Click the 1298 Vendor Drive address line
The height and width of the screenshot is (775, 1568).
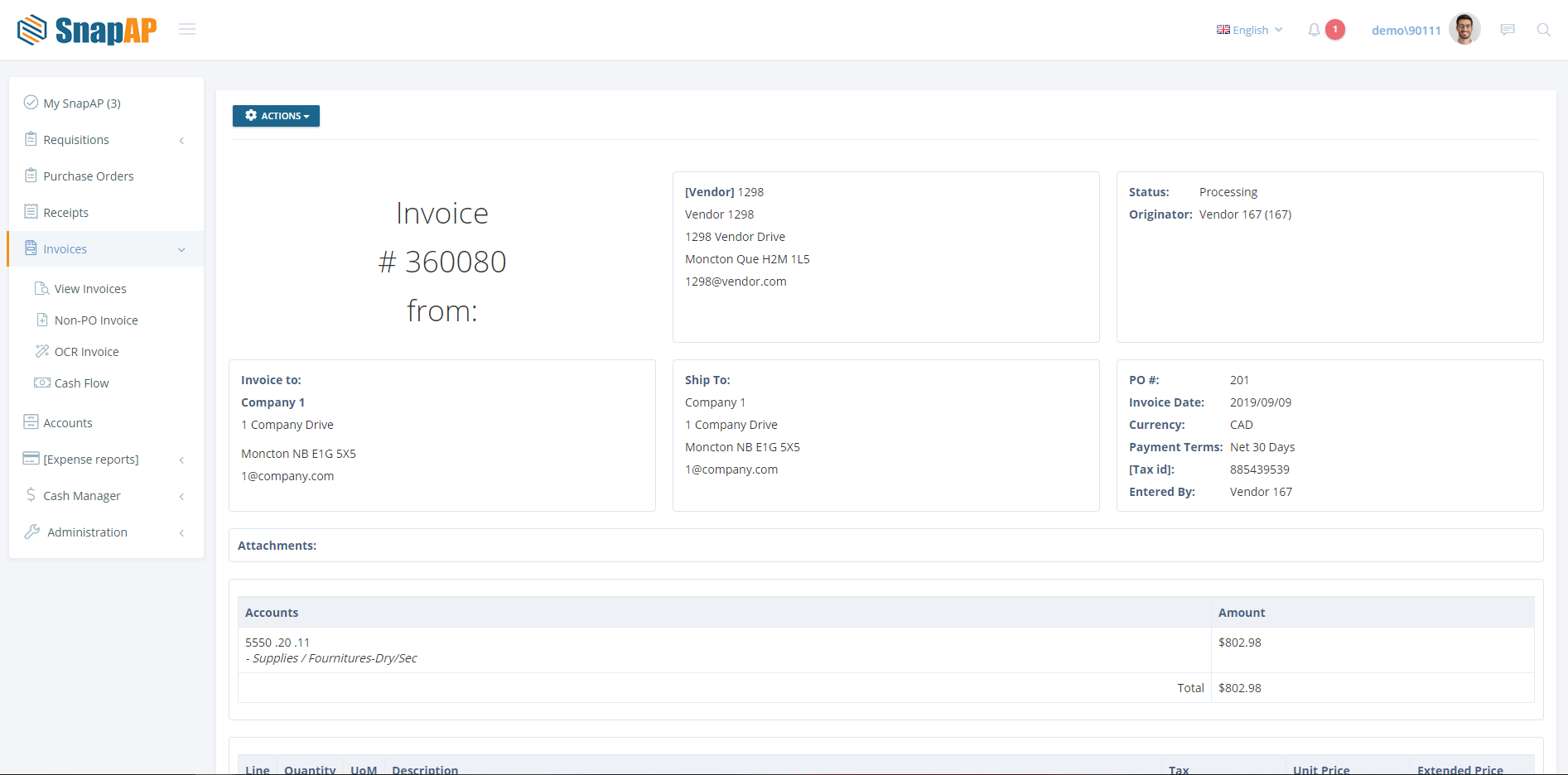735,237
